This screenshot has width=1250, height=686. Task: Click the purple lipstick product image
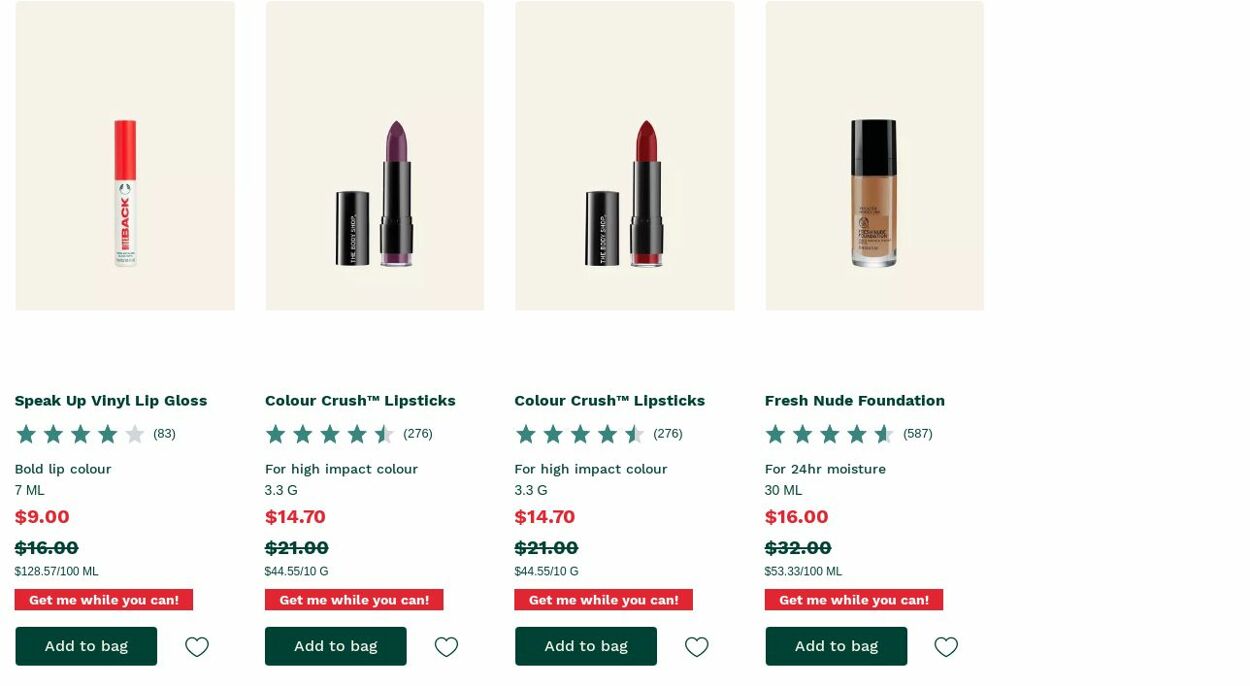click(x=374, y=155)
